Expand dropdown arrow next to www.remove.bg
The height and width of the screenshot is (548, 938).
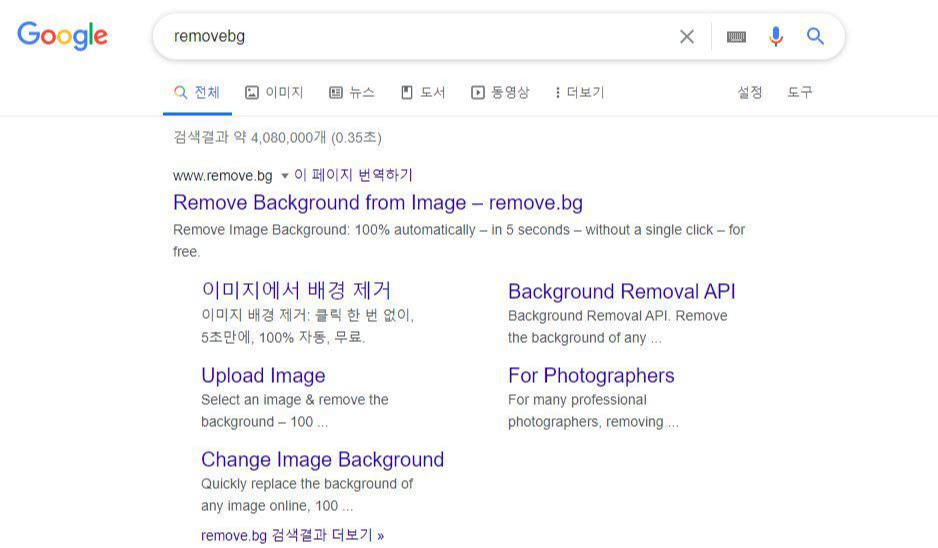[x=285, y=176]
